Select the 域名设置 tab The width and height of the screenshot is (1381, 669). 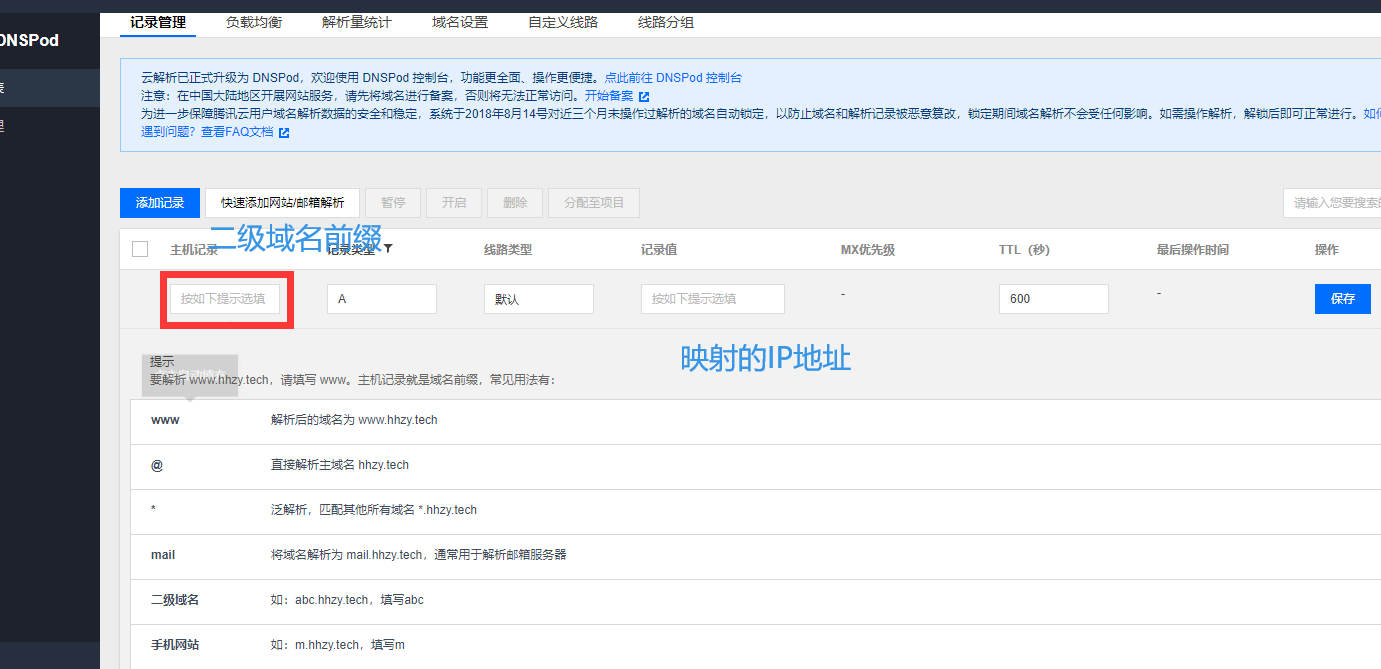tap(459, 22)
